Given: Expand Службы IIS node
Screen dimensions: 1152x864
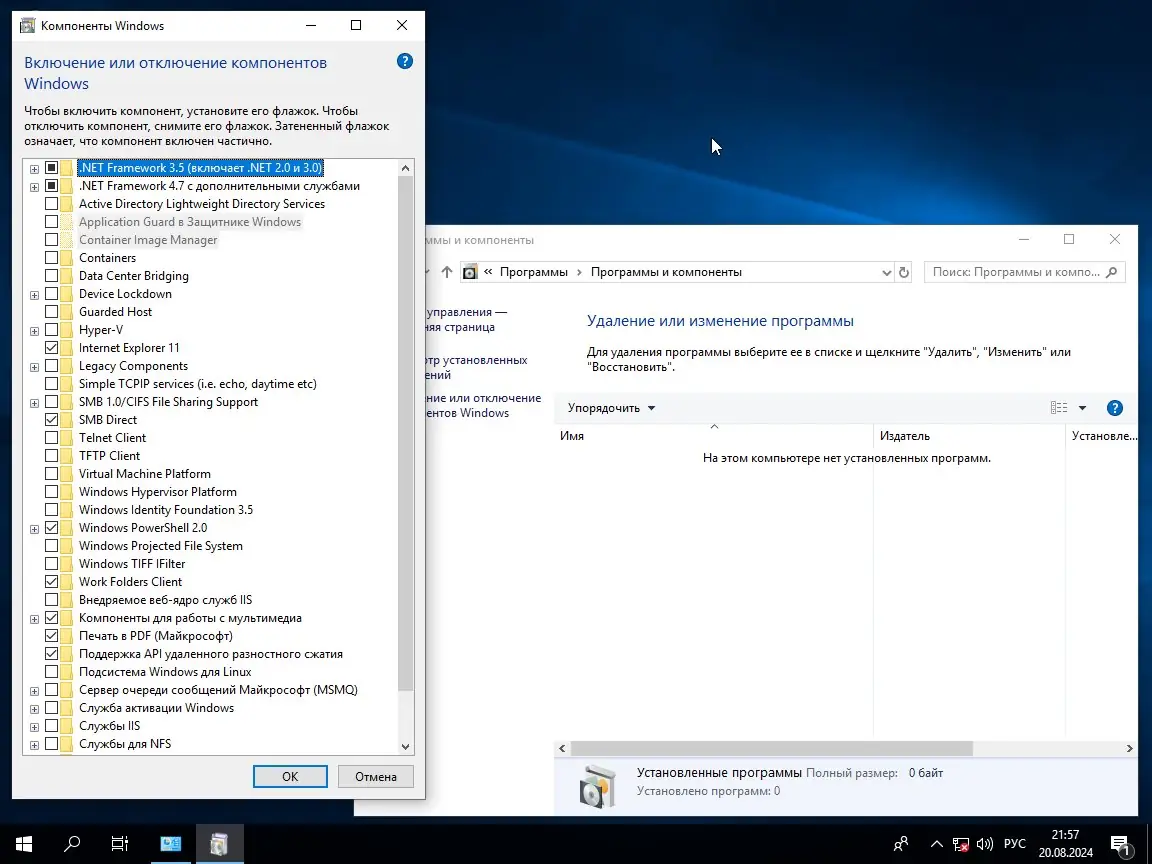Looking at the screenshot, I should click(35, 727).
